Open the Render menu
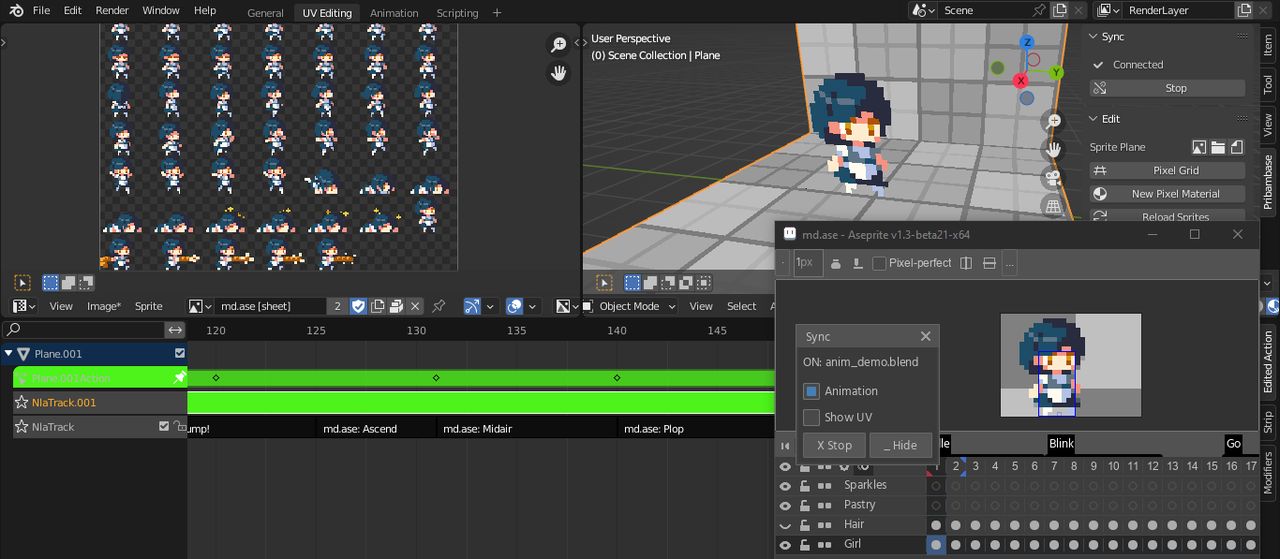Screen dimensions: 1280x559 point(112,11)
